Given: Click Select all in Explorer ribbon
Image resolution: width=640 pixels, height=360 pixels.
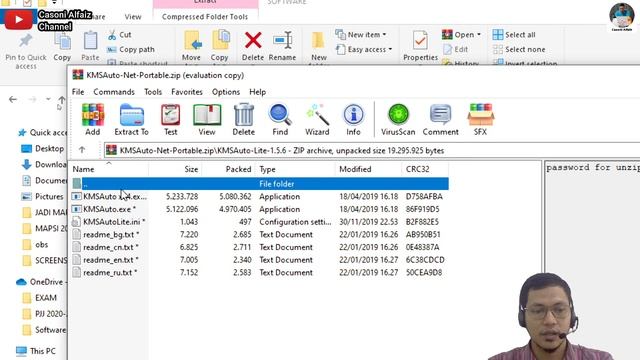Looking at the screenshot, I should coord(514,35).
